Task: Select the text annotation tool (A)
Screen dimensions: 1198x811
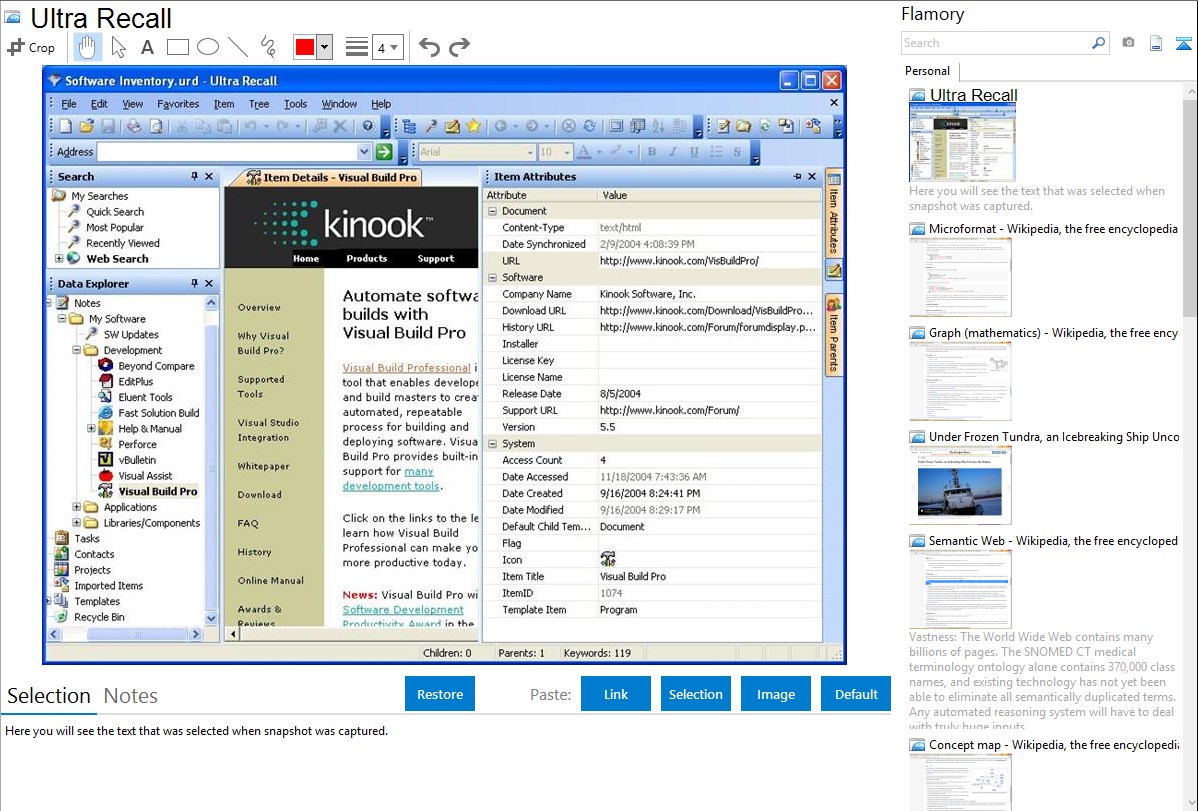Action: [x=147, y=47]
